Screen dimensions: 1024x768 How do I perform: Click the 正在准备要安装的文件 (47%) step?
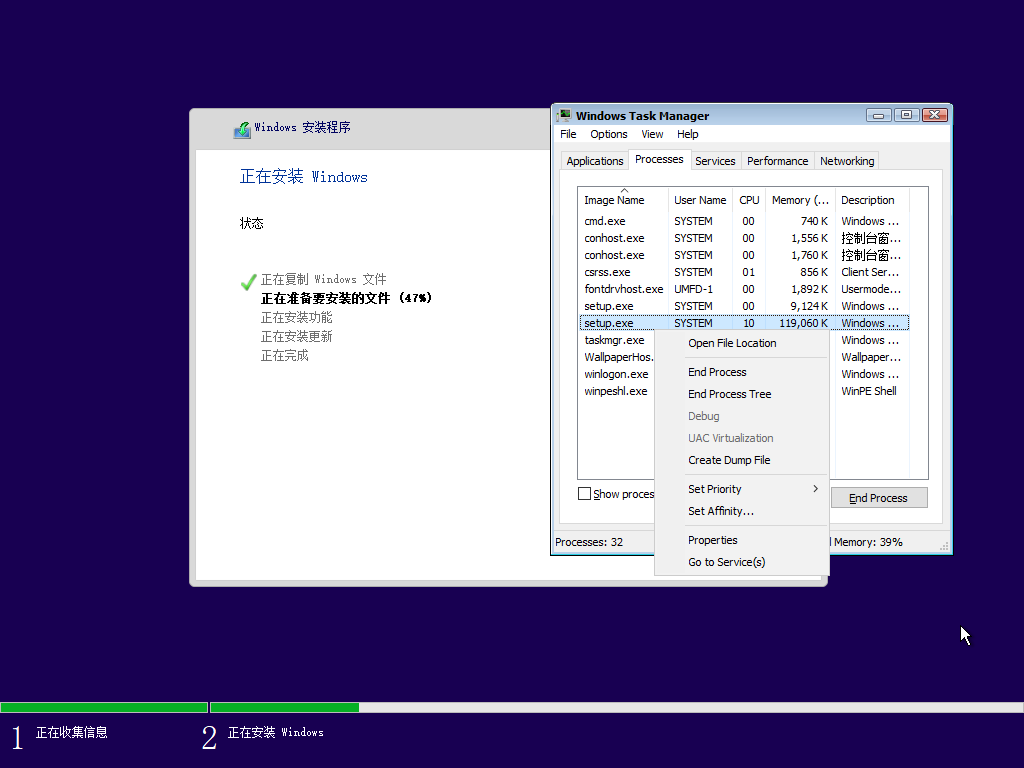coord(346,298)
